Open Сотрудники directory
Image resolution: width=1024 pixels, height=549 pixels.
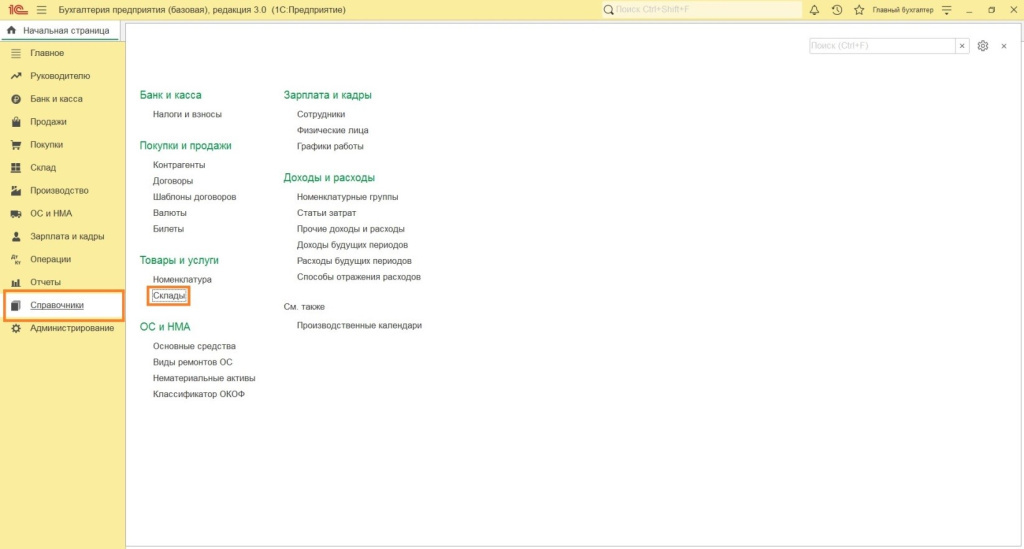[321, 114]
